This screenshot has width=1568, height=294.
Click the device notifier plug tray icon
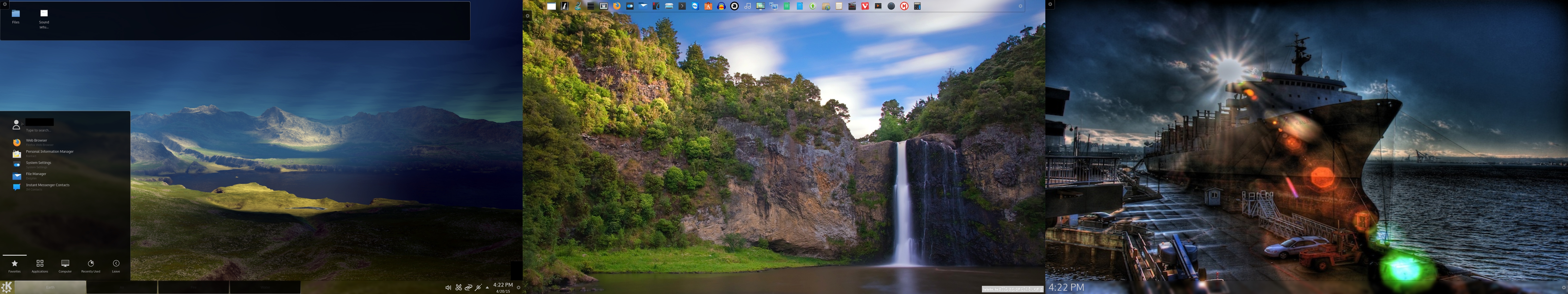pyautogui.click(x=479, y=287)
